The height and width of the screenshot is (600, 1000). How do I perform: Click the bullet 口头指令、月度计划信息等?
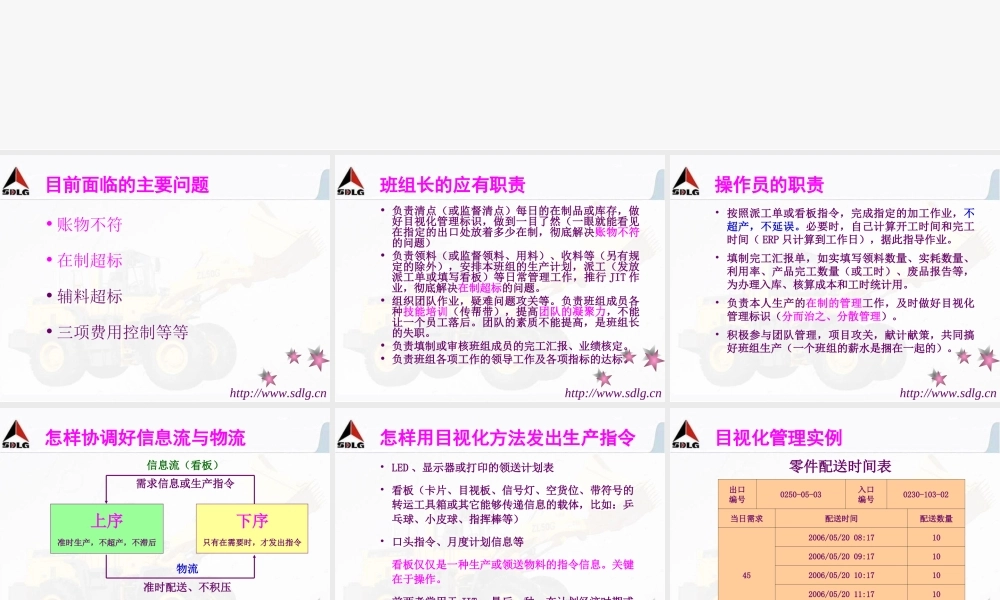(457, 542)
